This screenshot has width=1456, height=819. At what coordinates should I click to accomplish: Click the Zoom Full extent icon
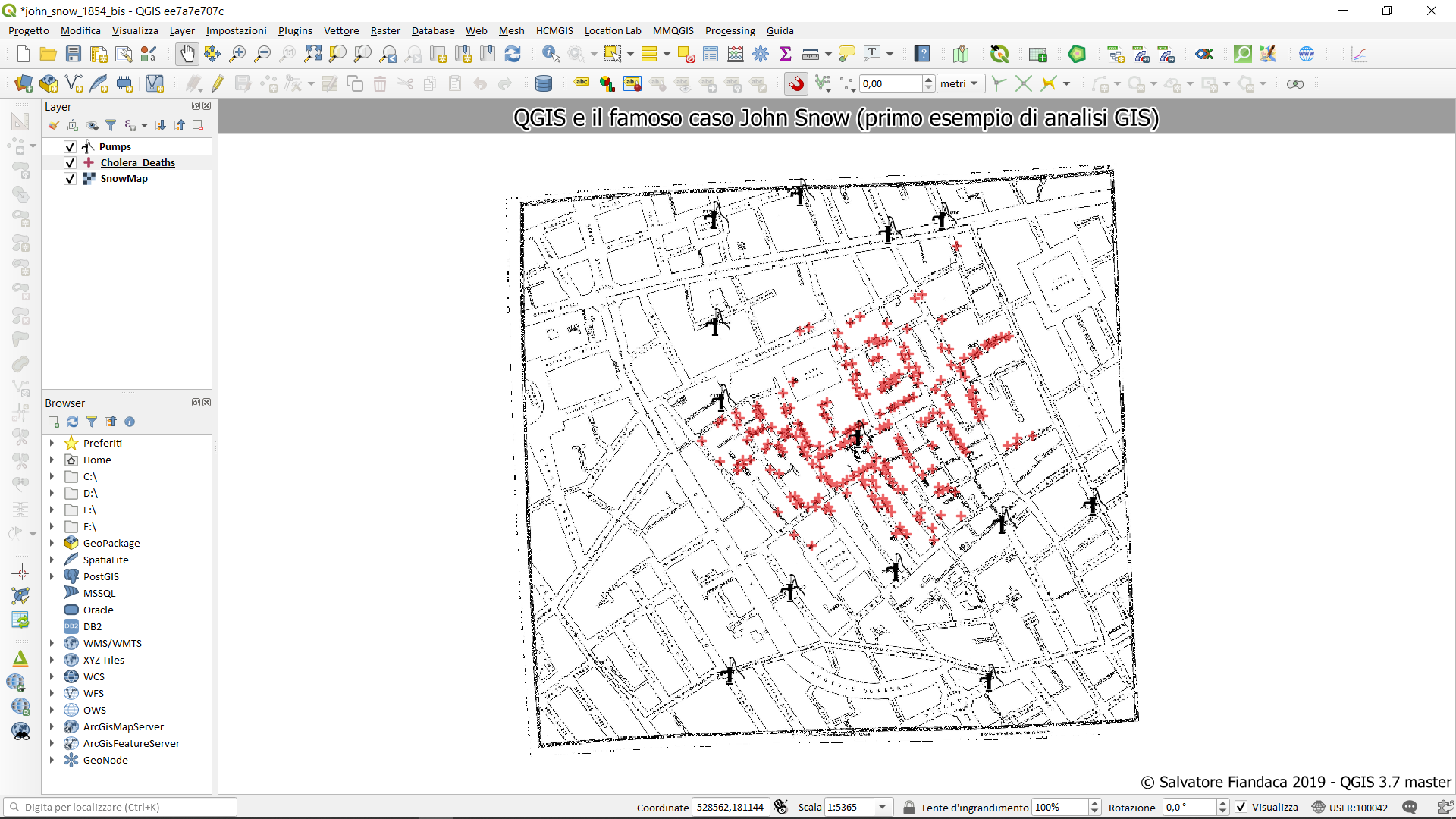(x=312, y=54)
